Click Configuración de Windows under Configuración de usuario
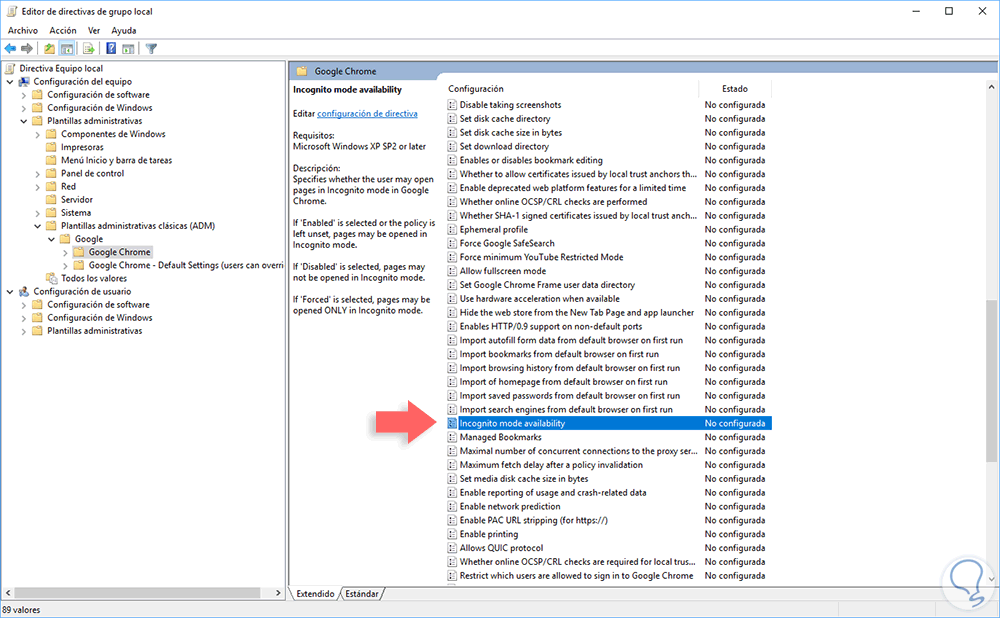This screenshot has height=618, width=1000. (x=99, y=318)
